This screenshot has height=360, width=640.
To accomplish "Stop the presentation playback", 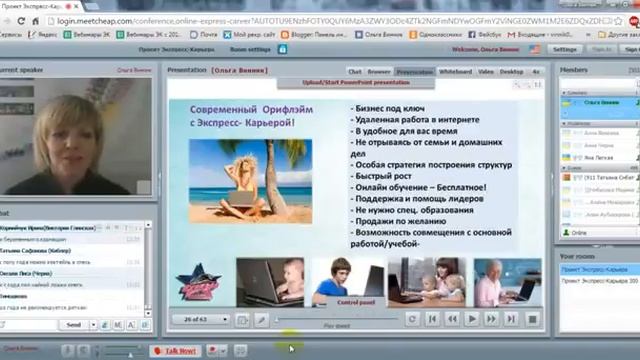I will click(532, 319).
